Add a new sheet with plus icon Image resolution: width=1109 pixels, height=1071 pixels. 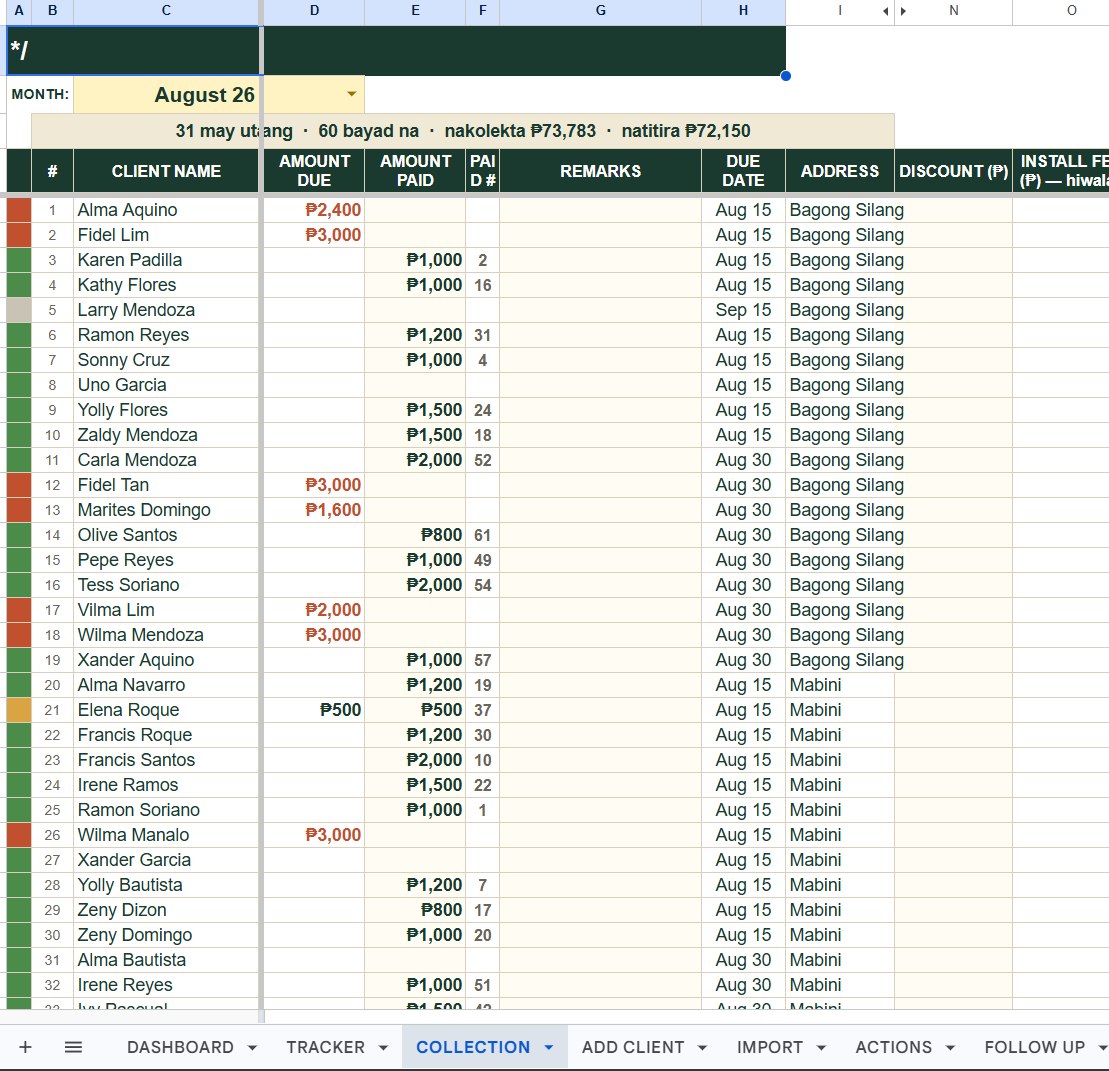point(25,1047)
